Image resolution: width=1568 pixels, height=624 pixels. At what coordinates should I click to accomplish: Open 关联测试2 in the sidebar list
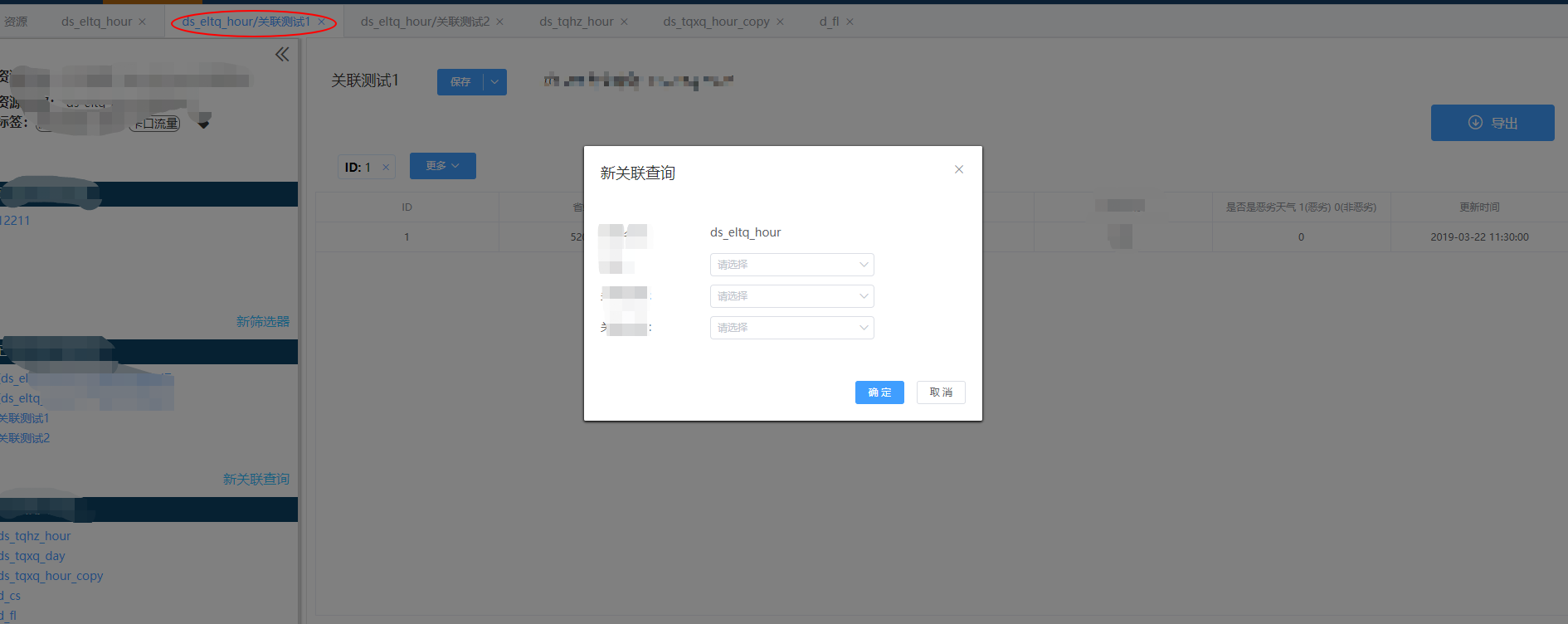click(x=25, y=438)
